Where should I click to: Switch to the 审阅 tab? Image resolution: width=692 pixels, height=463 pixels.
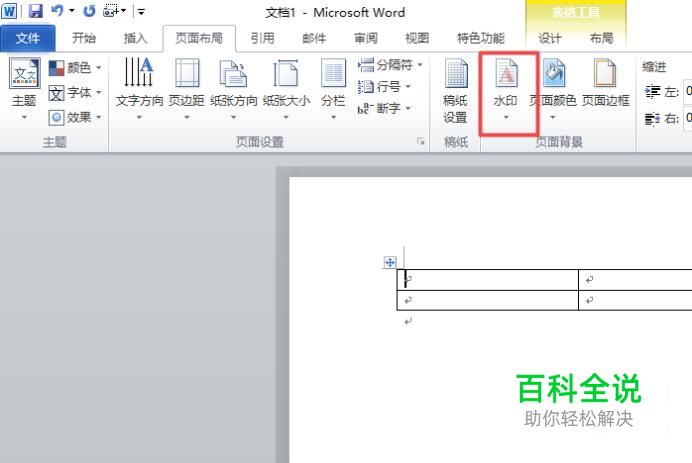coord(366,38)
